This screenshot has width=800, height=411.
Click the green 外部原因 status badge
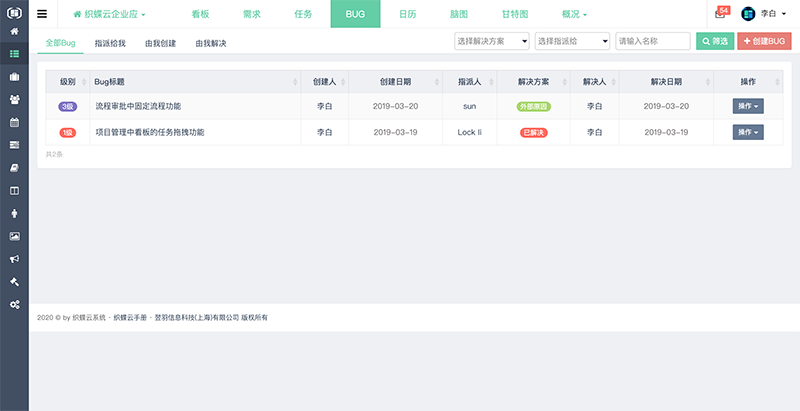tap(534, 107)
